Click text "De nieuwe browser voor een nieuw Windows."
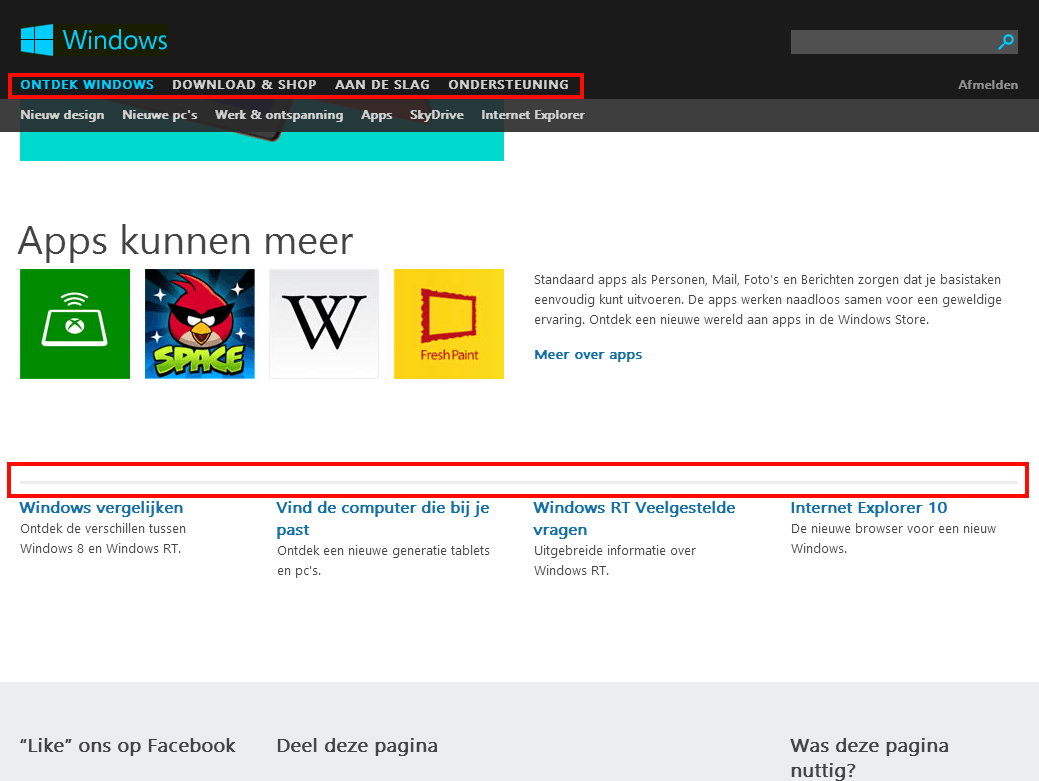The image size is (1039, 781). 893,539
